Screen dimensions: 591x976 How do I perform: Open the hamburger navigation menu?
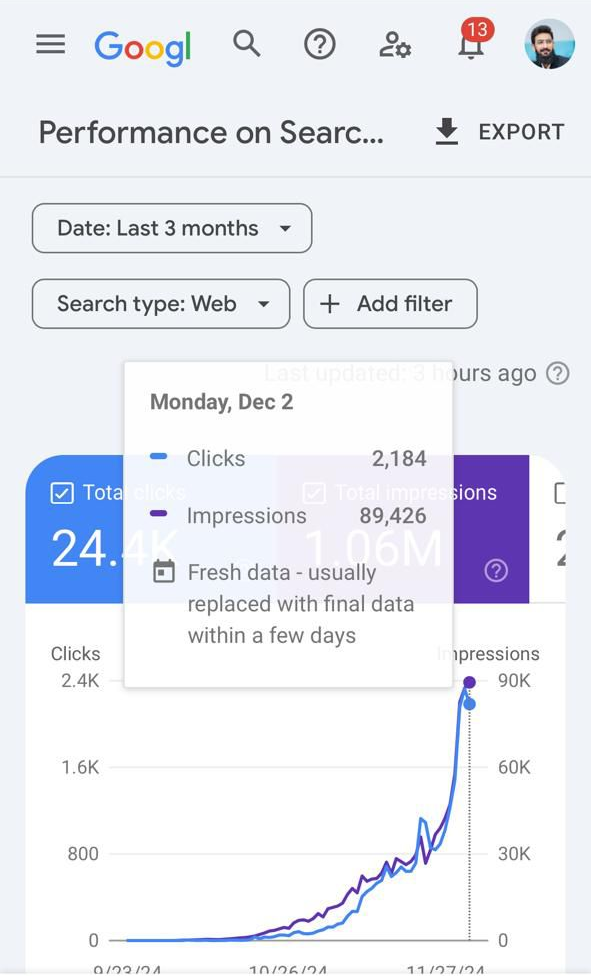point(50,44)
